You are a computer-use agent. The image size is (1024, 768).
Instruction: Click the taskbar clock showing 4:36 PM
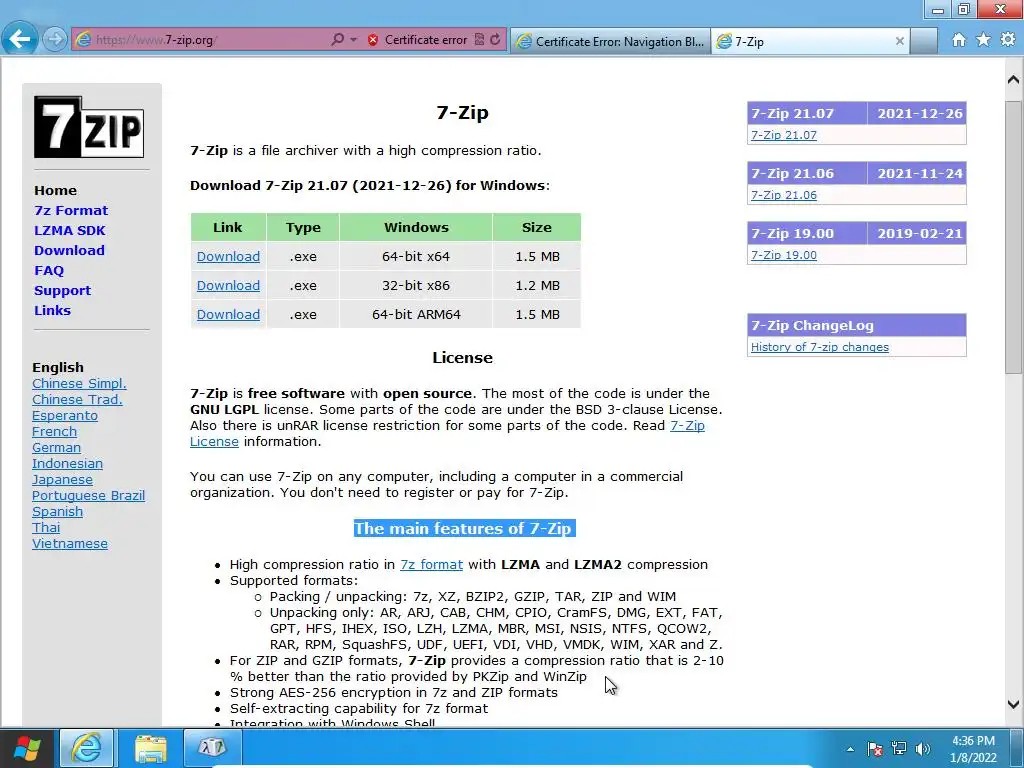[974, 749]
